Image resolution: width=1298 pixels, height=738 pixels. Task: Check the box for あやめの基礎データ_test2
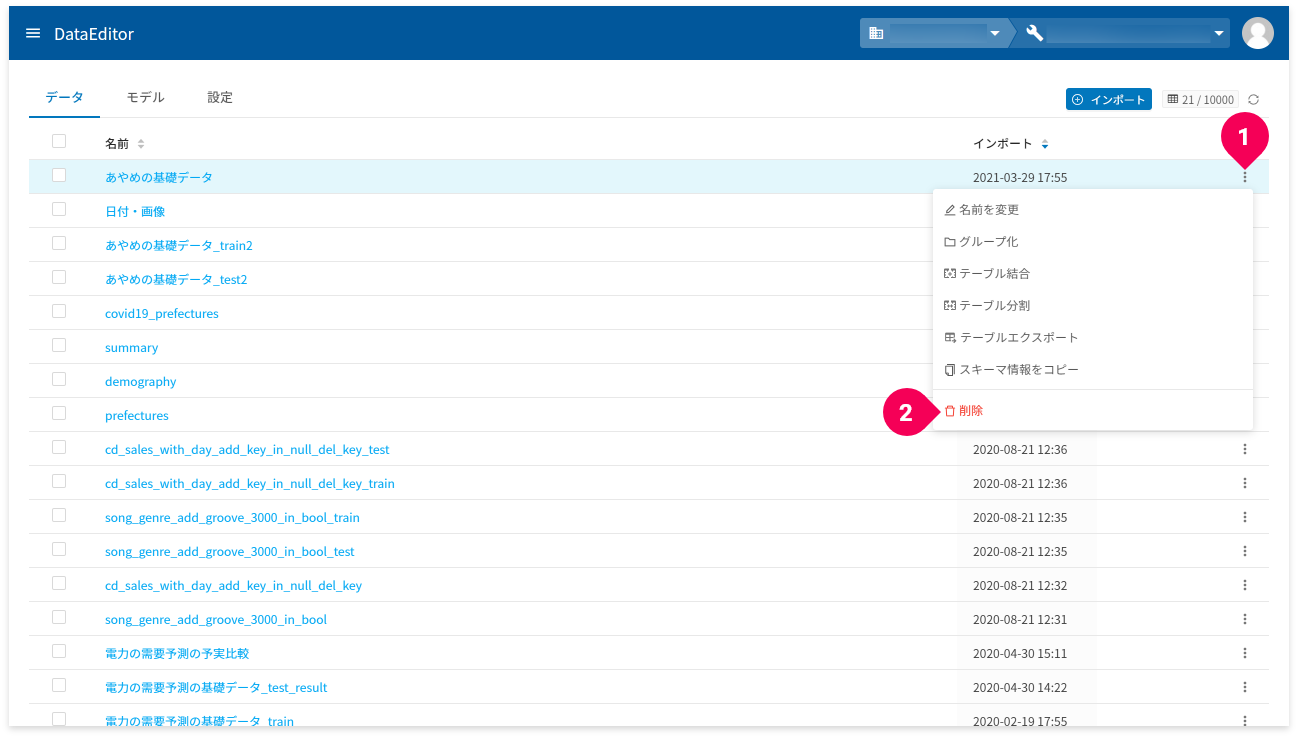tap(59, 277)
